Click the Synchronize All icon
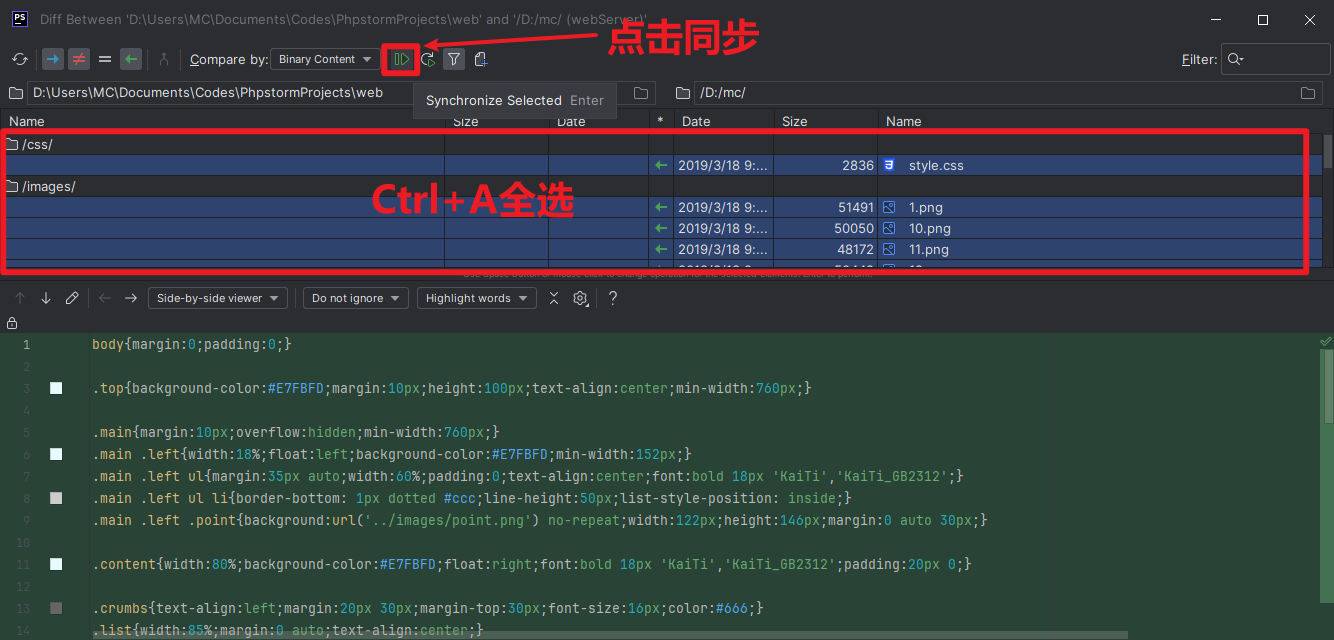 428,59
